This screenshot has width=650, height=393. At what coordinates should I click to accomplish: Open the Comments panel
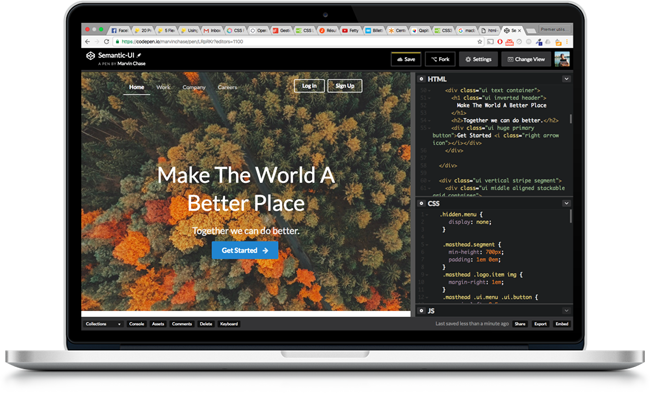(x=182, y=324)
